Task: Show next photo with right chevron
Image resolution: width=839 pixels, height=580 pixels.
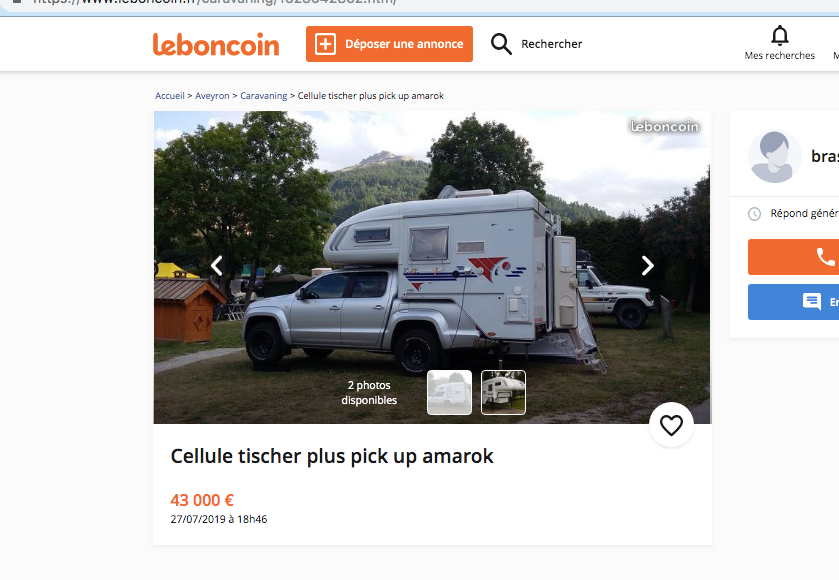Action: point(647,265)
